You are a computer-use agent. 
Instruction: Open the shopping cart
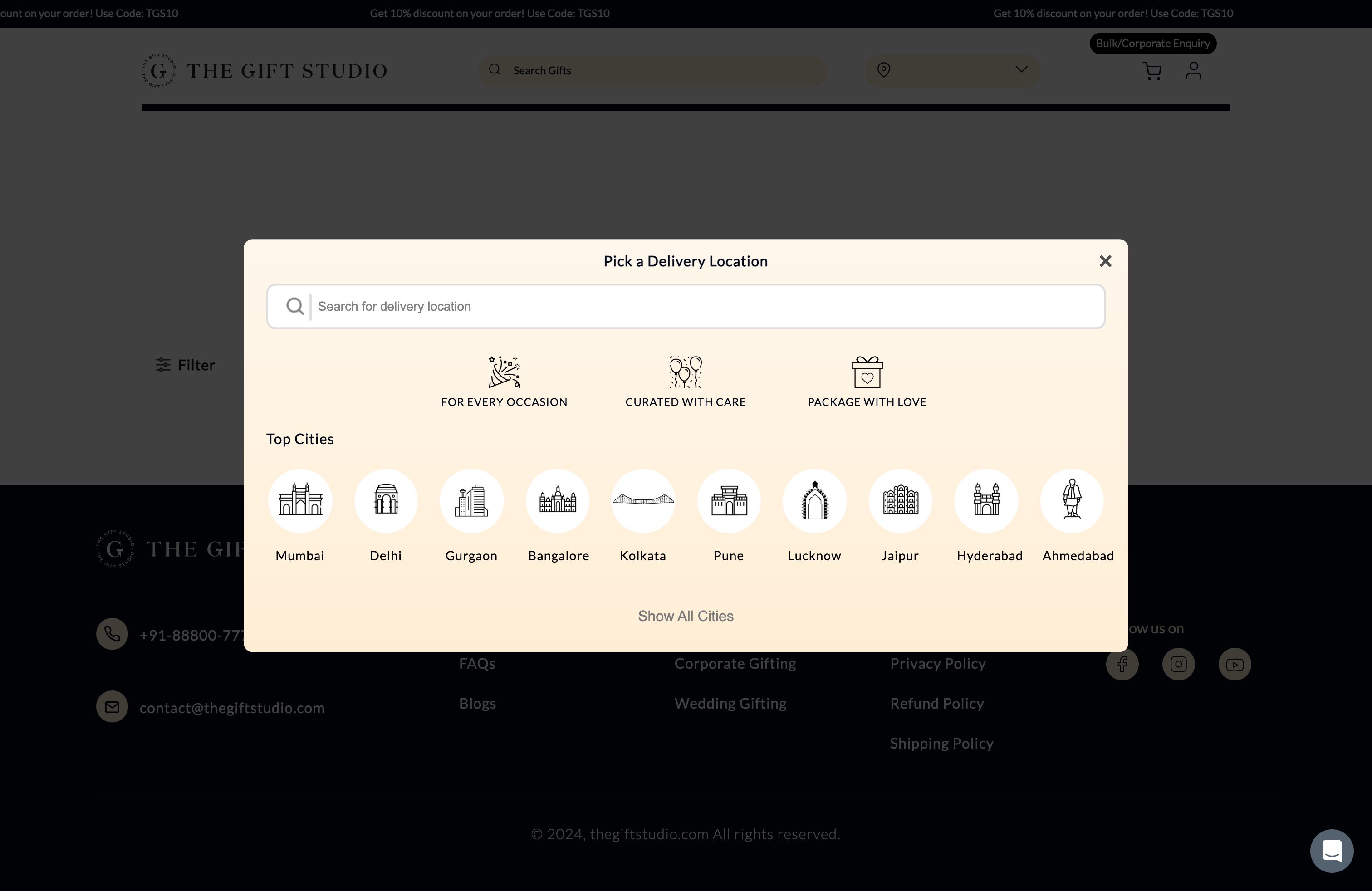tap(1152, 71)
